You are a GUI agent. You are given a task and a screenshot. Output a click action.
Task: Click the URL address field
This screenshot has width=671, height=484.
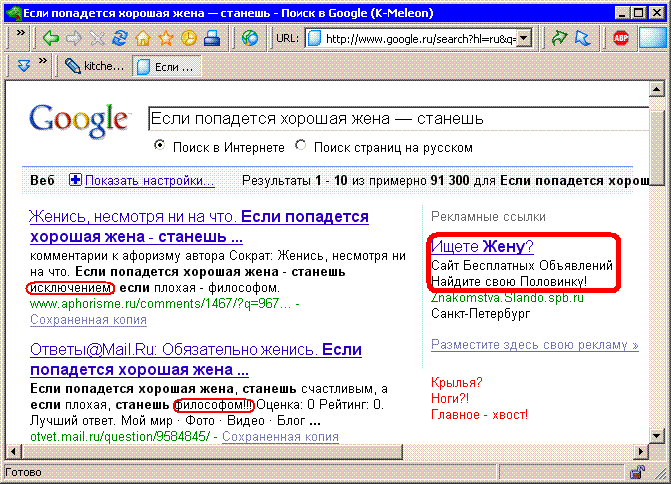pyautogui.click(x=420, y=39)
